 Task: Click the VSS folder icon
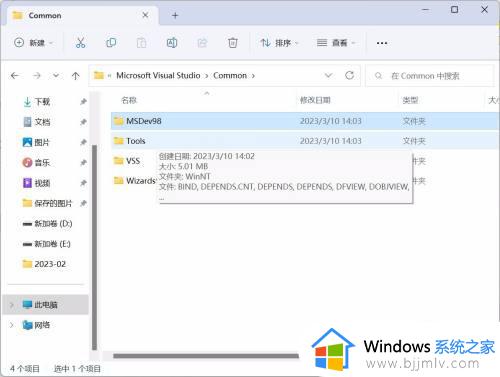click(119, 161)
